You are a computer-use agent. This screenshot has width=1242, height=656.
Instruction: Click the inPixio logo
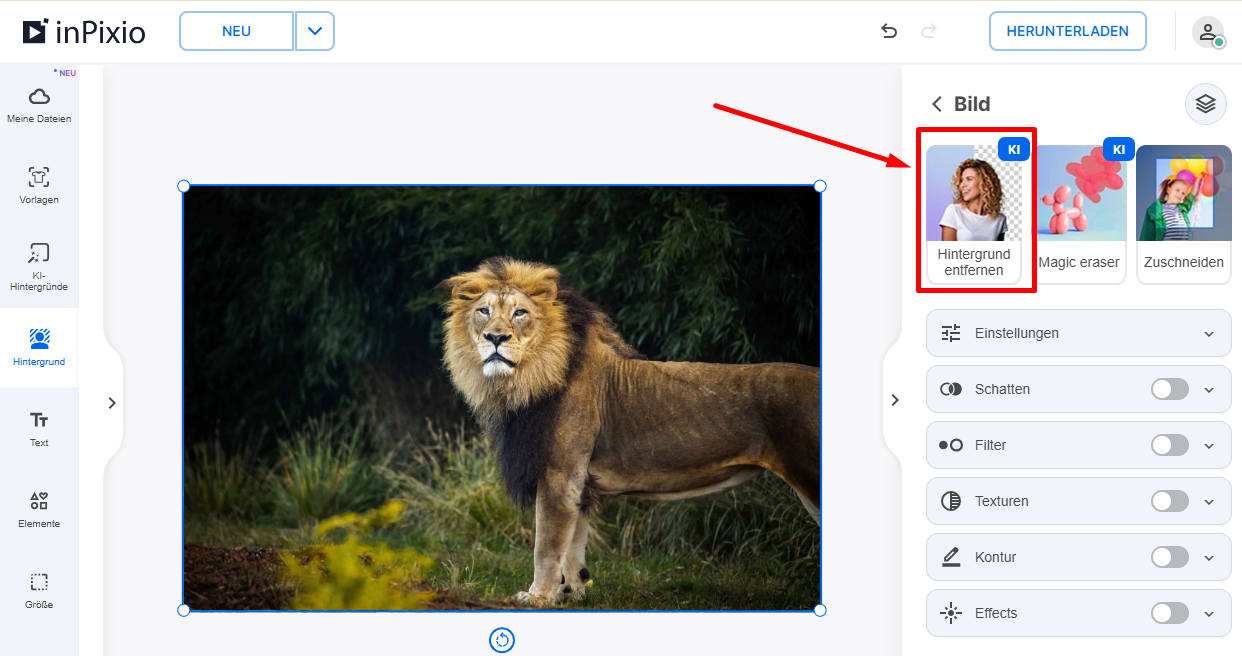[x=84, y=32]
